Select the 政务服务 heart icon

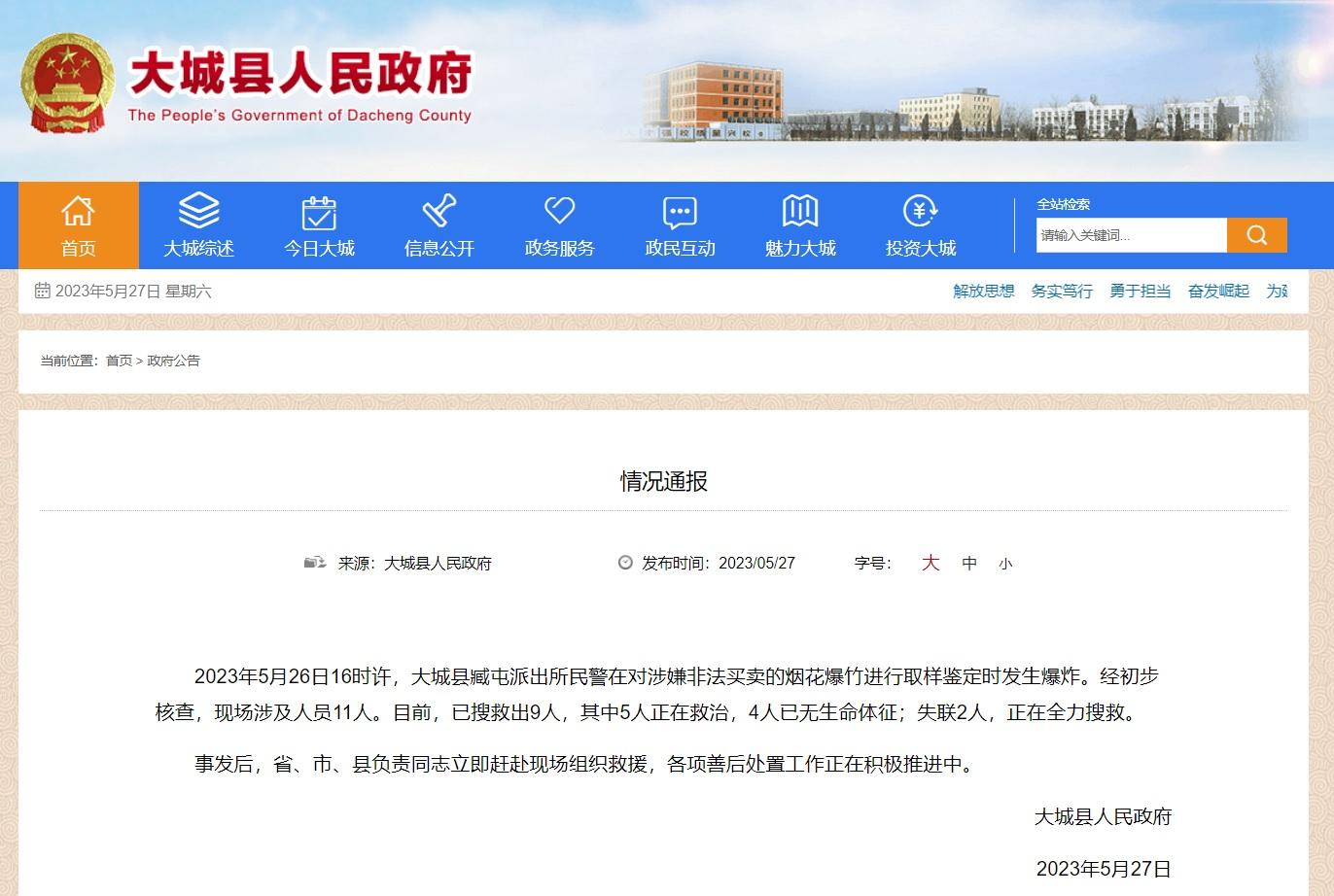(x=559, y=212)
